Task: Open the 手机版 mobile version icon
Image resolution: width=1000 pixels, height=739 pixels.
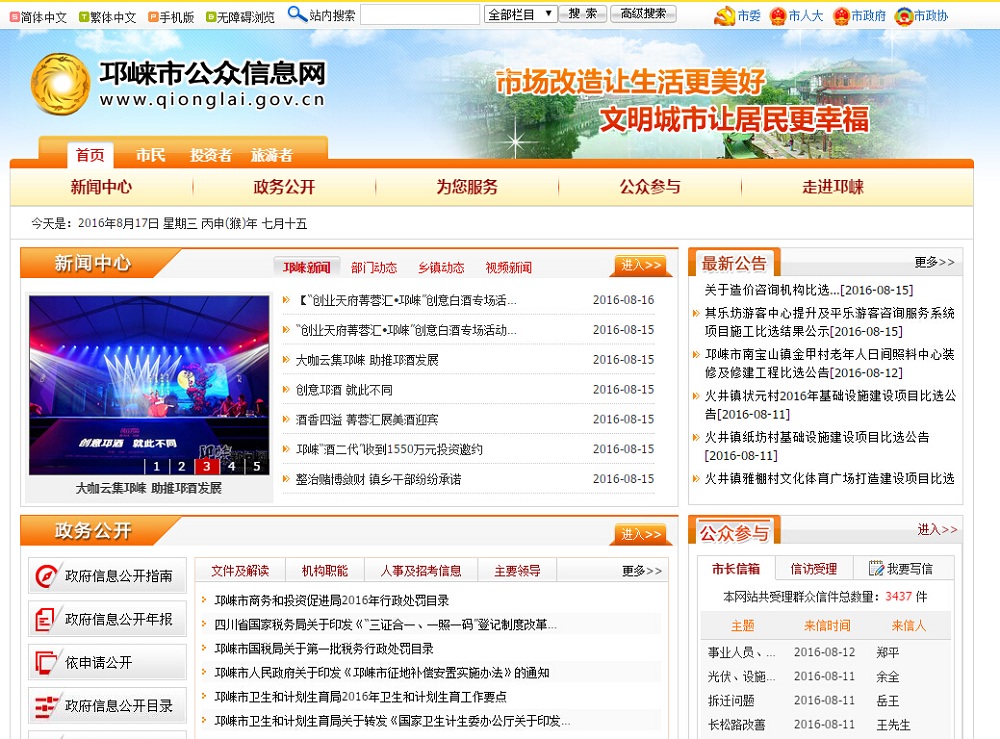Action: click(x=152, y=17)
